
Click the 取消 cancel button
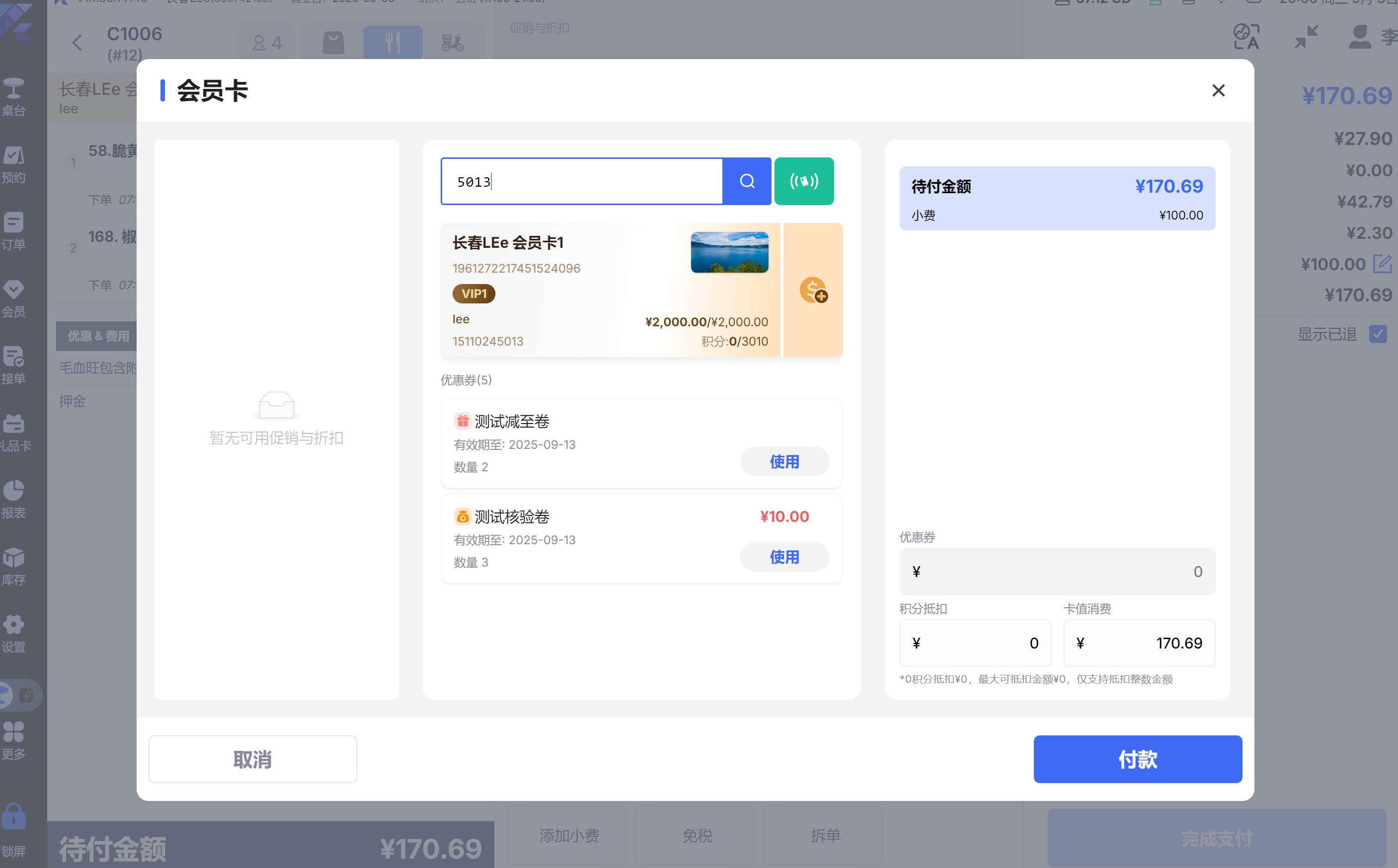click(x=252, y=759)
